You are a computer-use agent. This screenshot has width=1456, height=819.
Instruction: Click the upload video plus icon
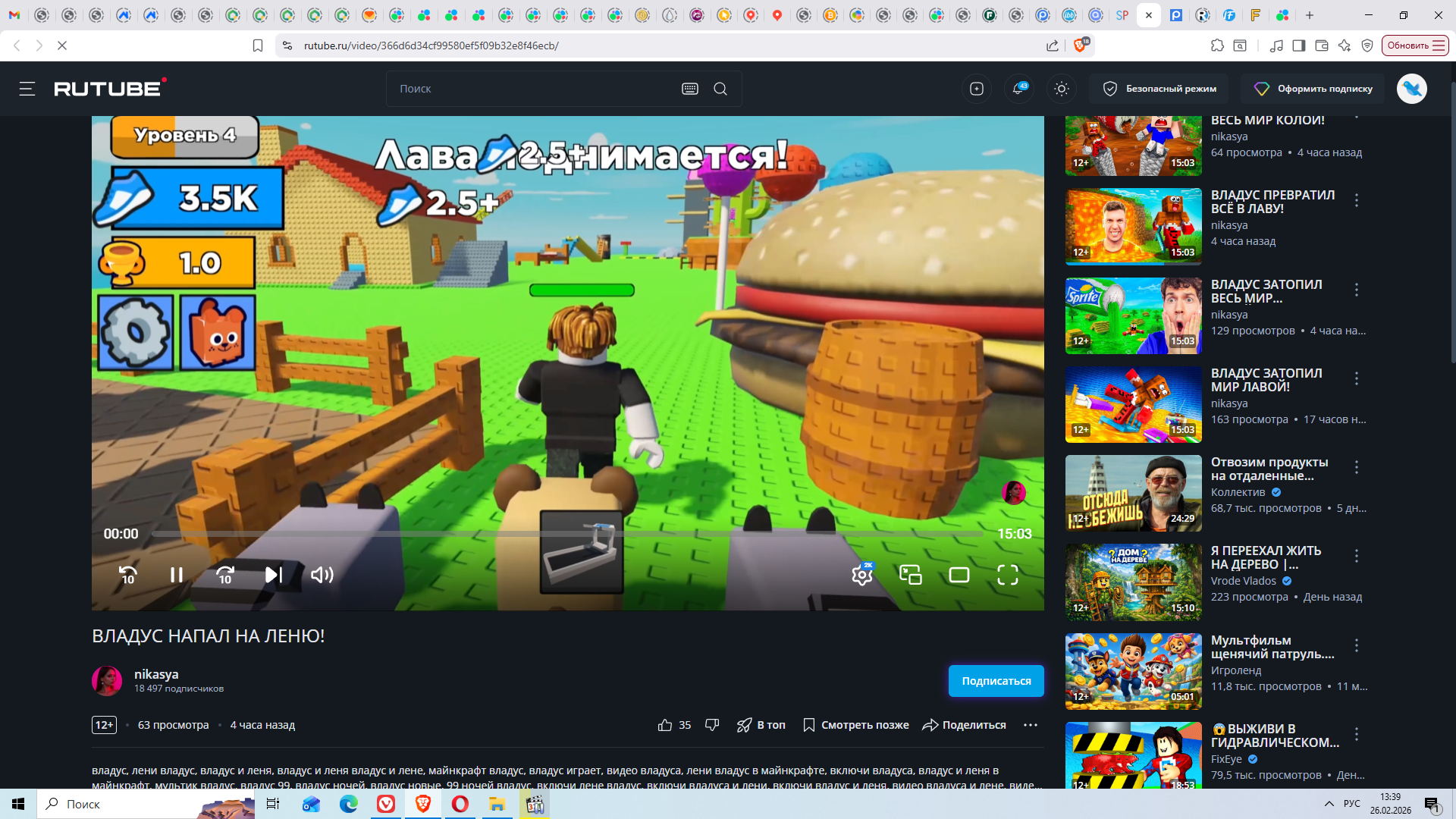(977, 89)
